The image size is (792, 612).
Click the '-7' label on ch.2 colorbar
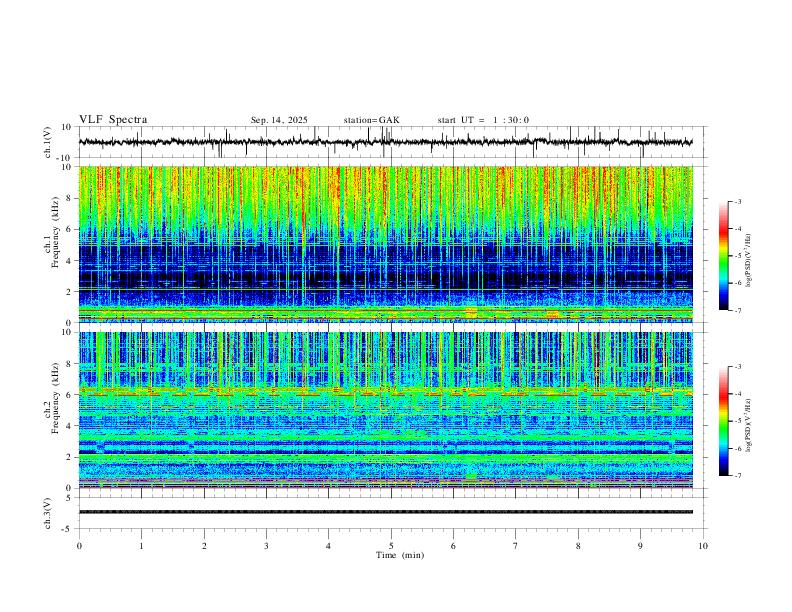point(737,476)
